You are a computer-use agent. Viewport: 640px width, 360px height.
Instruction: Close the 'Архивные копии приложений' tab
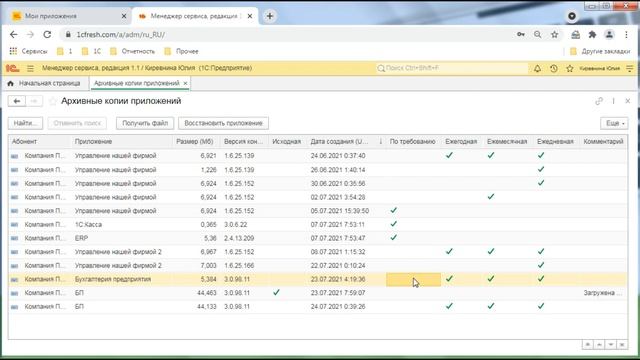coord(185,83)
